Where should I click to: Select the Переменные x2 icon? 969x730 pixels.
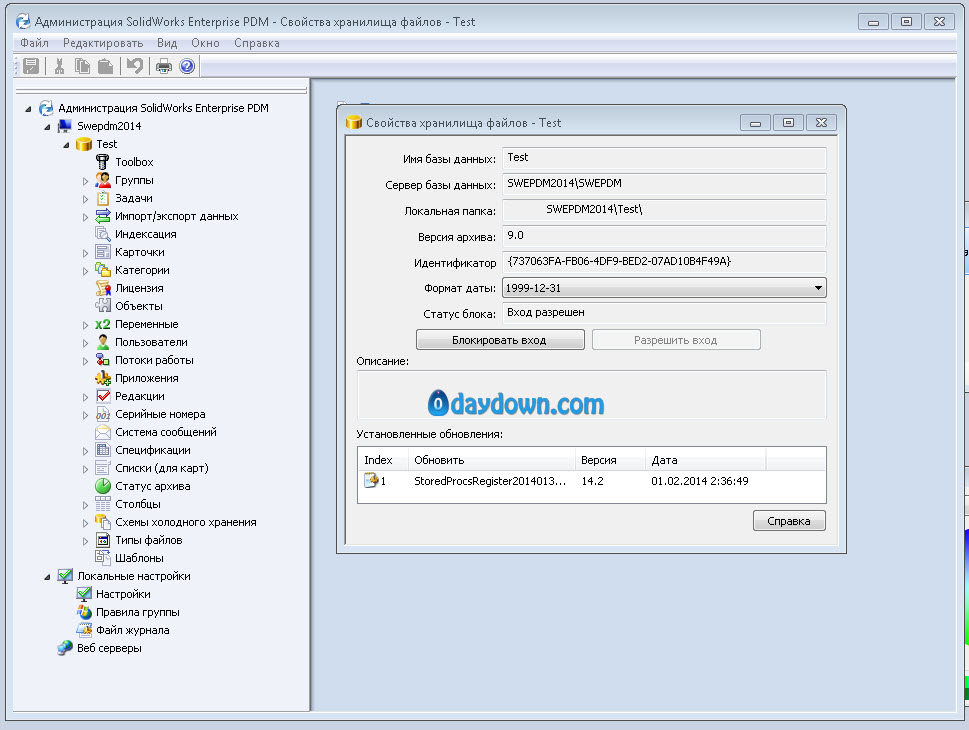[x=103, y=324]
